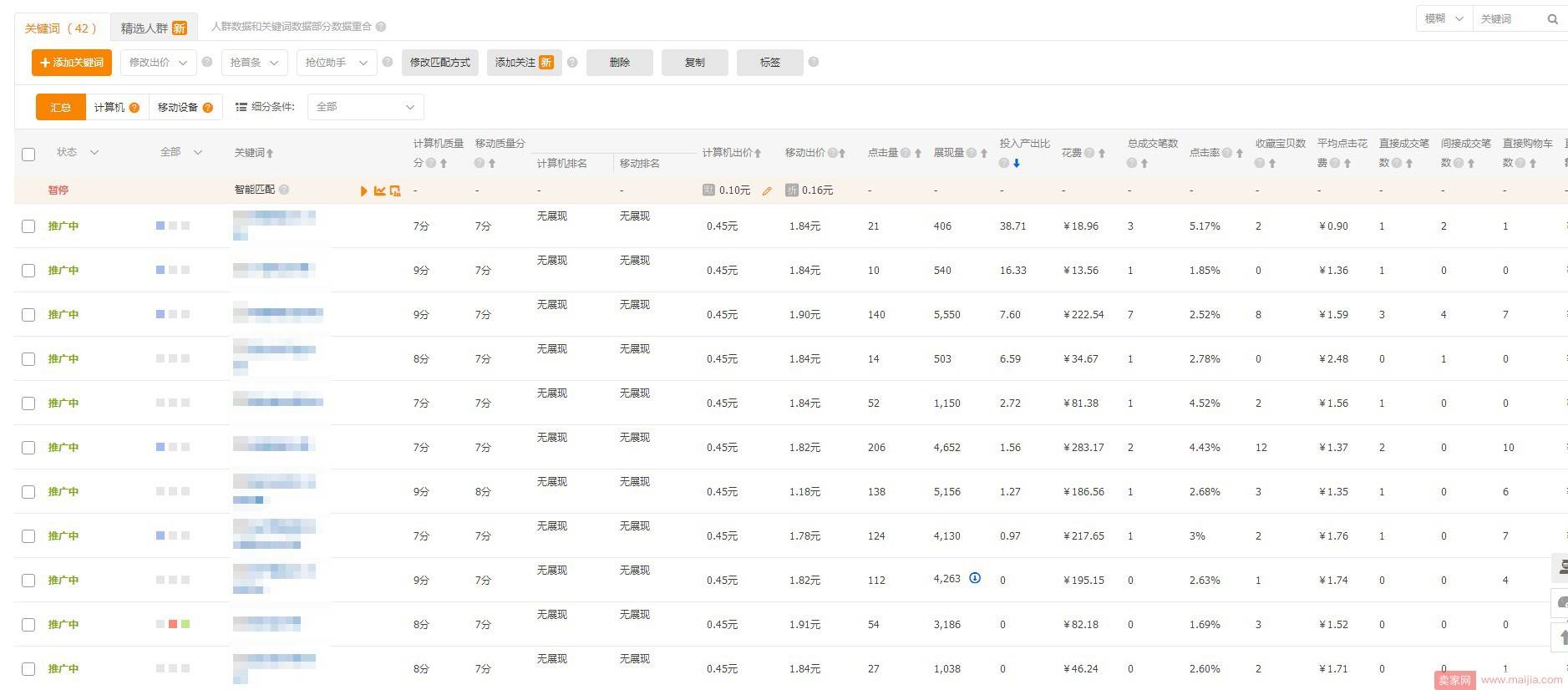The image size is (1568, 690).
Task: Sort by 展现量 using its arrow
Action: click(984, 153)
